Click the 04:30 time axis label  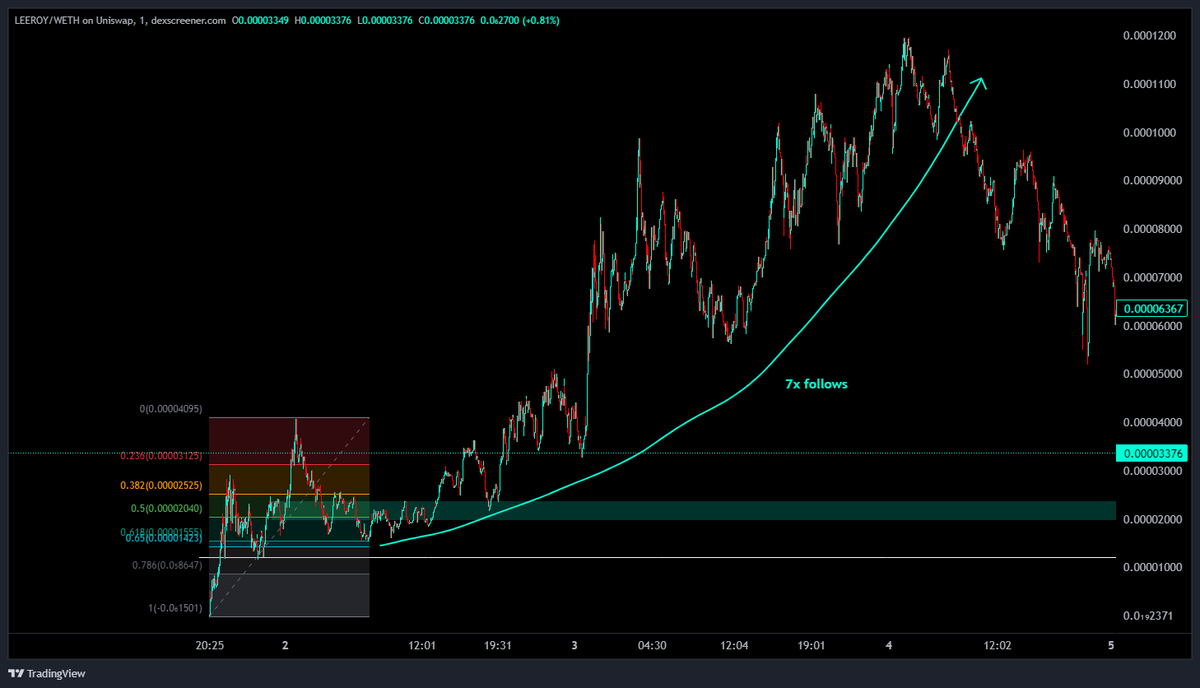652,646
